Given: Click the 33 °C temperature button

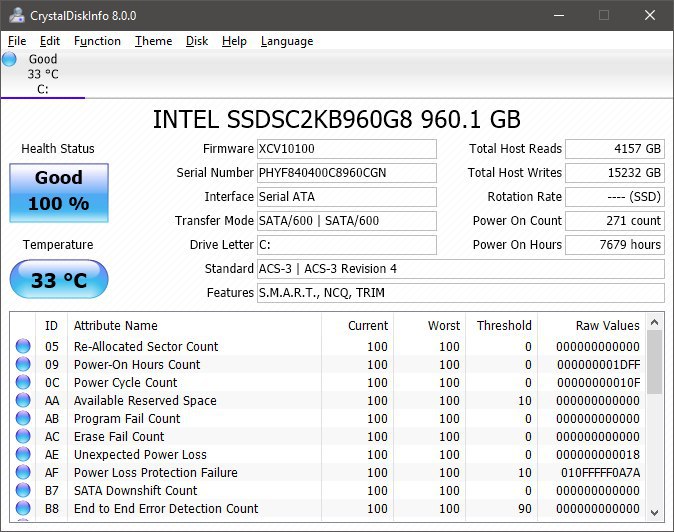Looking at the screenshot, I should (x=59, y=279).
